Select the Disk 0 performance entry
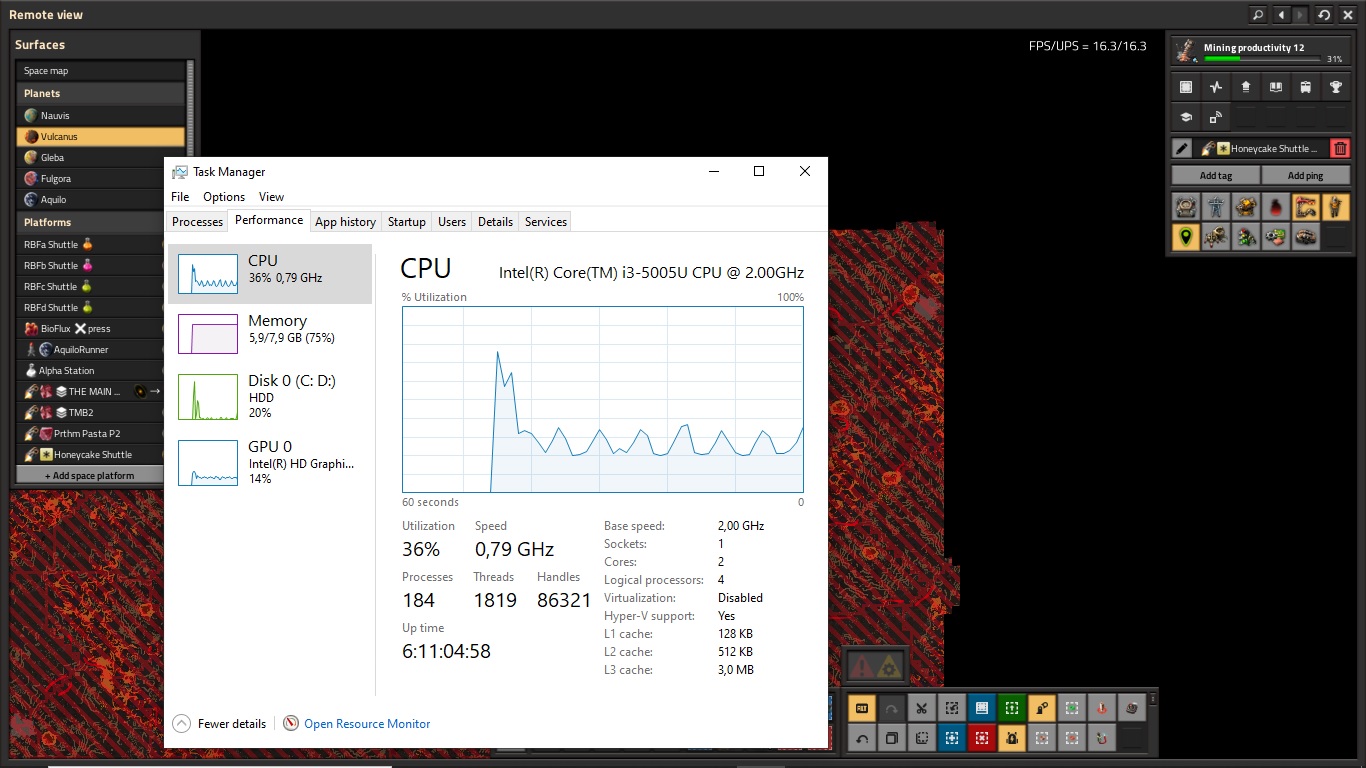Viewport: 1366px width, 768px height. click(270, 396)
